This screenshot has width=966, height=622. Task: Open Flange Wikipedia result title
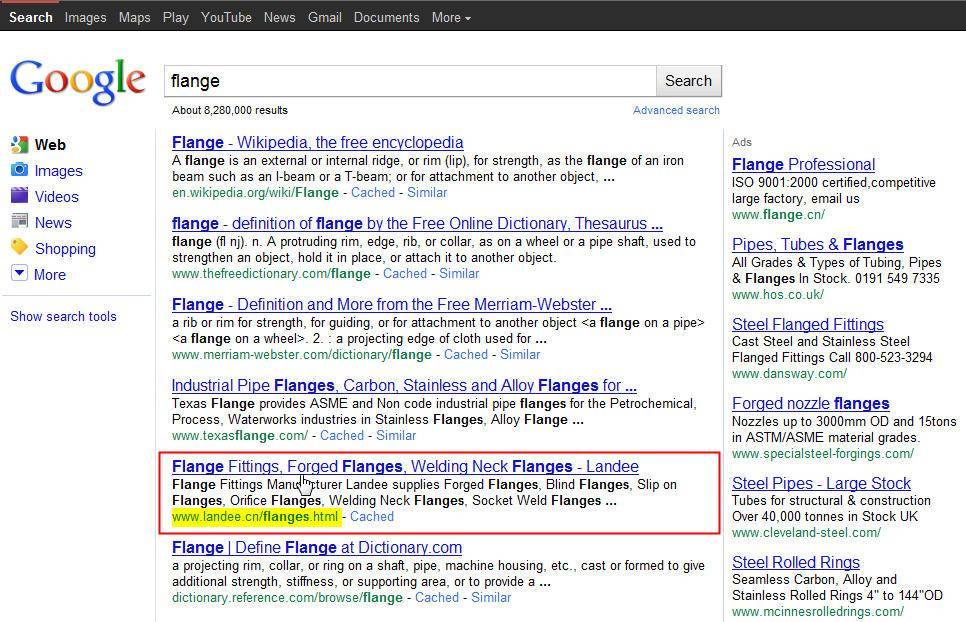(x=317, y=142)
